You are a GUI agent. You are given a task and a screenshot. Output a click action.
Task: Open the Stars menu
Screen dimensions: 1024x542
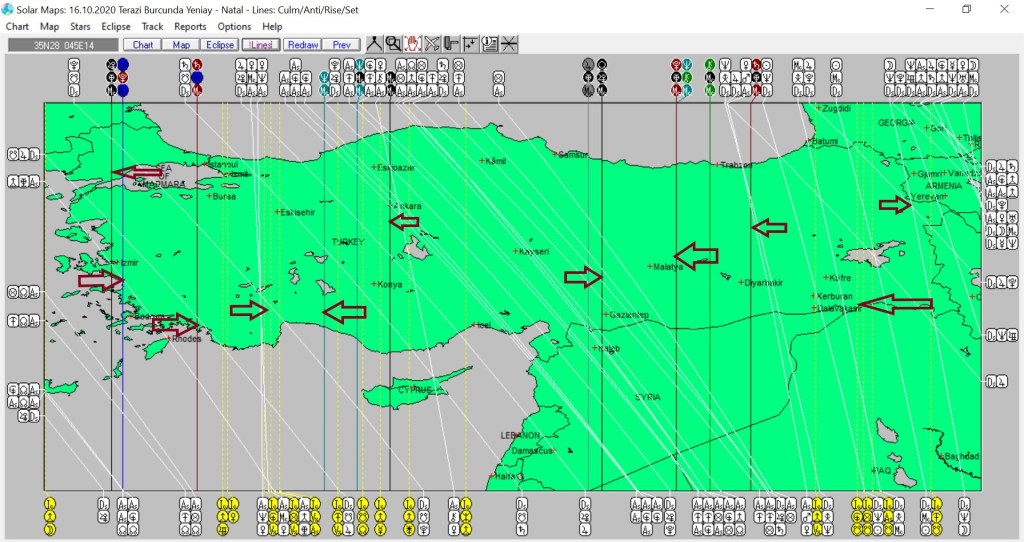pos(80,26)
